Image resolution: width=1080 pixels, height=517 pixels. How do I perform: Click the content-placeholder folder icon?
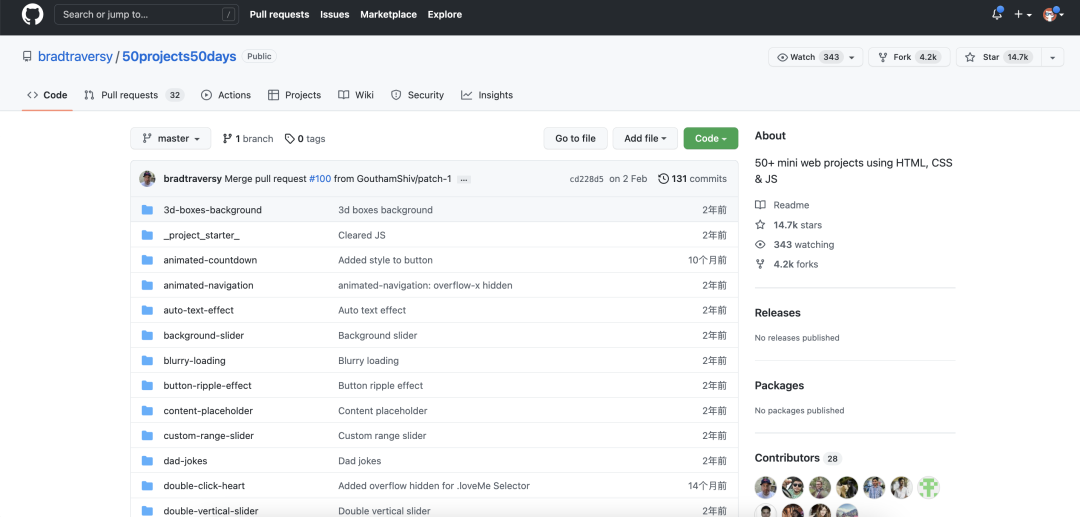pos(147,411)
